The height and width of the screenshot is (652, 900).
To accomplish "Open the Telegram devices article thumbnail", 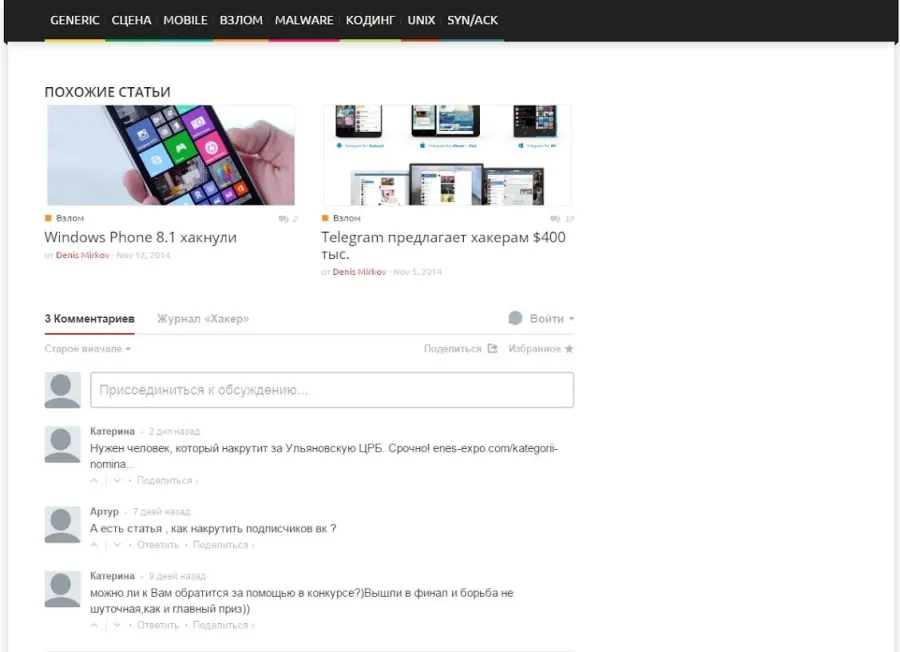I will tap(447, 155).
